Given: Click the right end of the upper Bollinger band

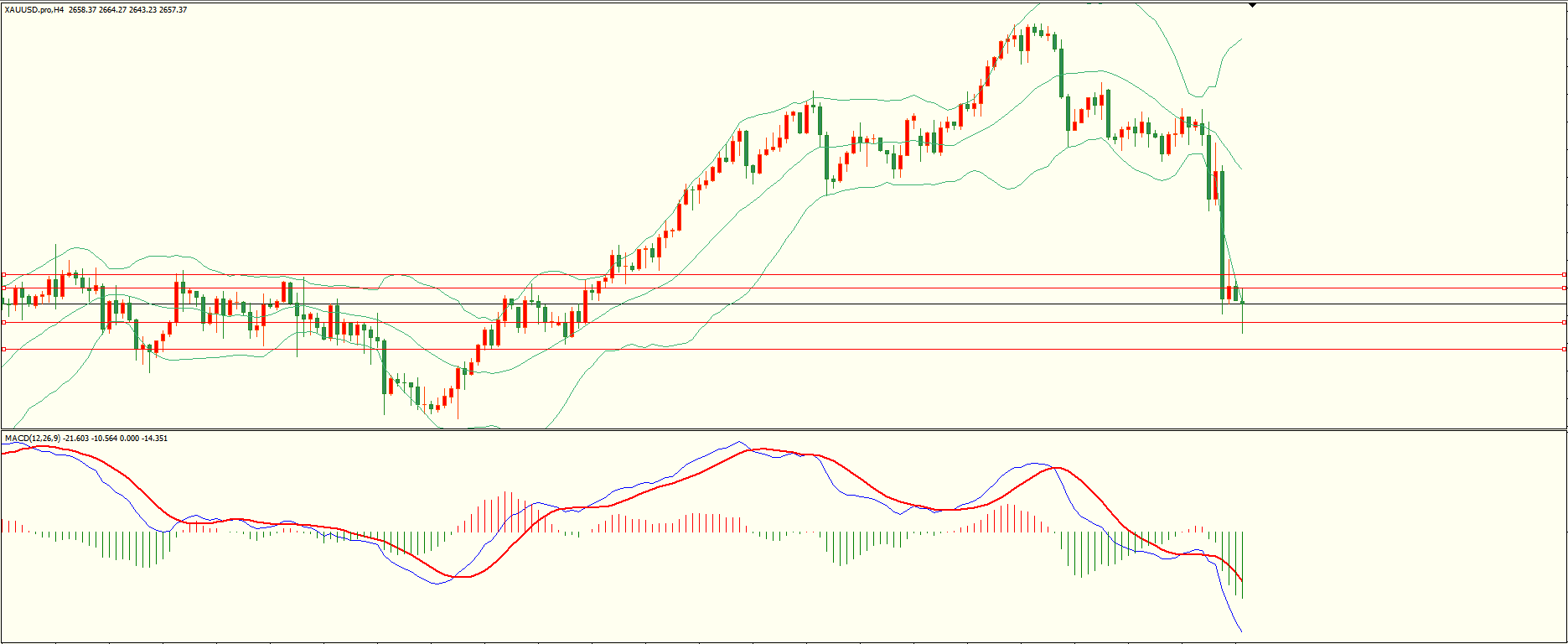Looking at the screenshot, I should click(x=1241, y=39).
